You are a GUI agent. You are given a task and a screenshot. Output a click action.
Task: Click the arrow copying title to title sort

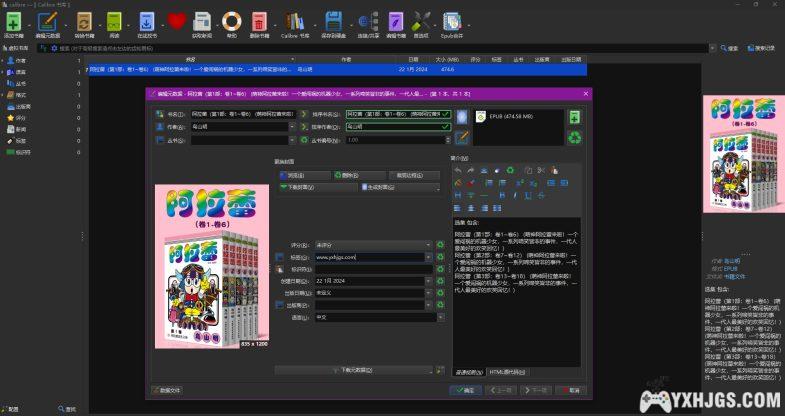pyautogui.click(x=304, y=114)
